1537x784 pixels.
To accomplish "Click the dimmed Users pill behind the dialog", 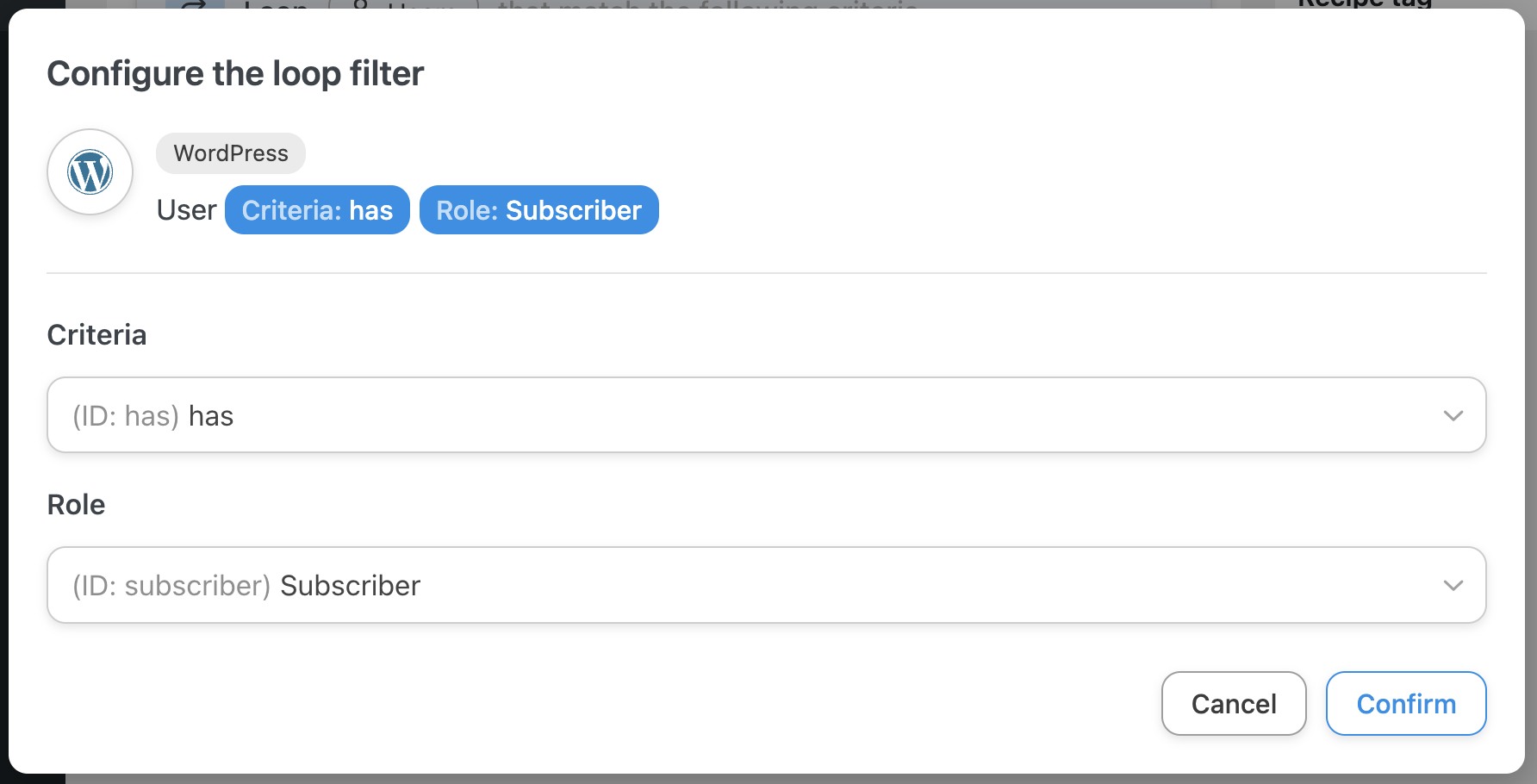I will coord(405,4).
